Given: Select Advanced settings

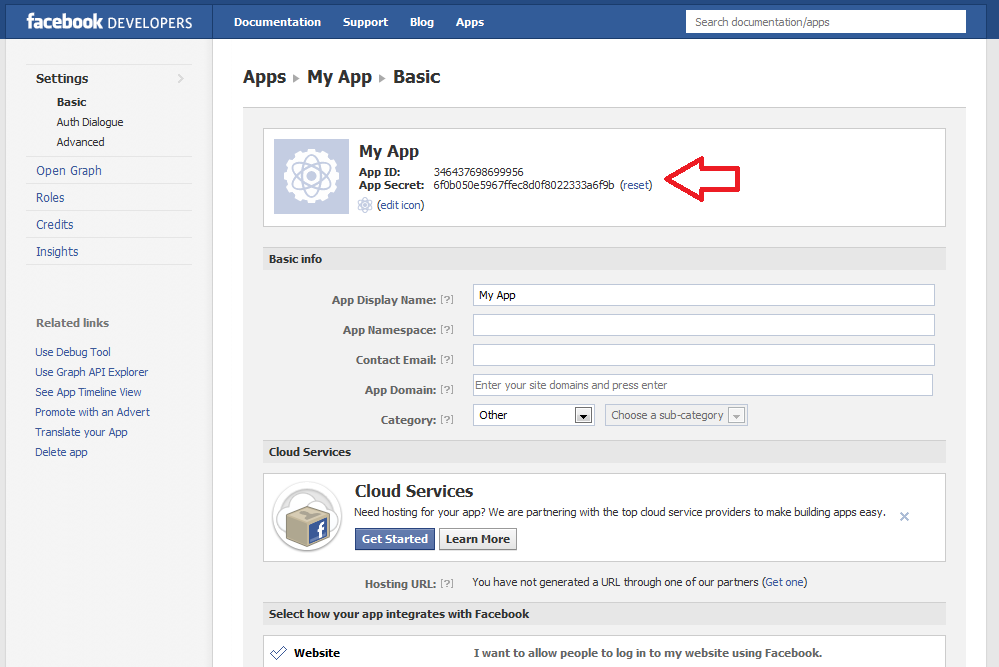Looking at the screenshot, I should (80, 142).
